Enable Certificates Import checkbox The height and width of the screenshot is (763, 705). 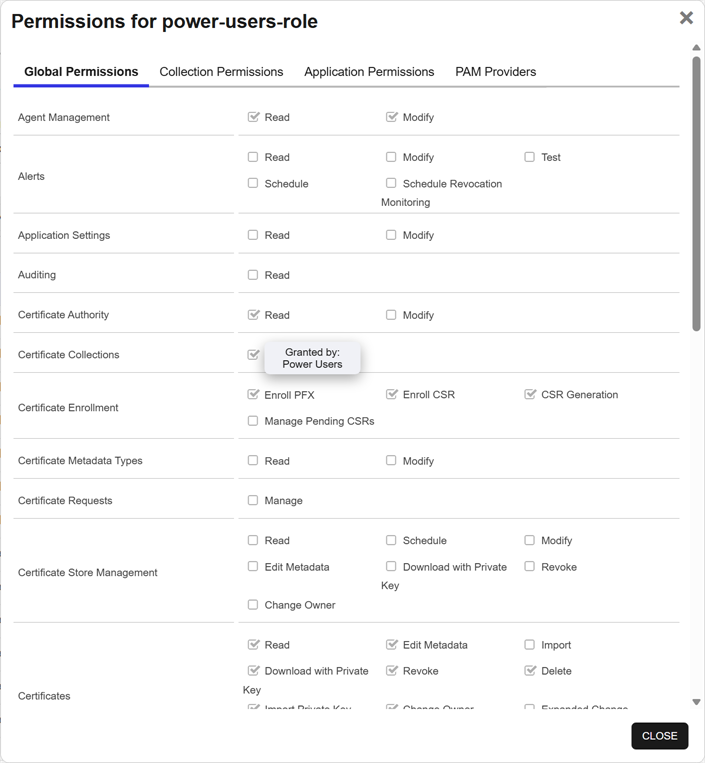coord(529,644)
